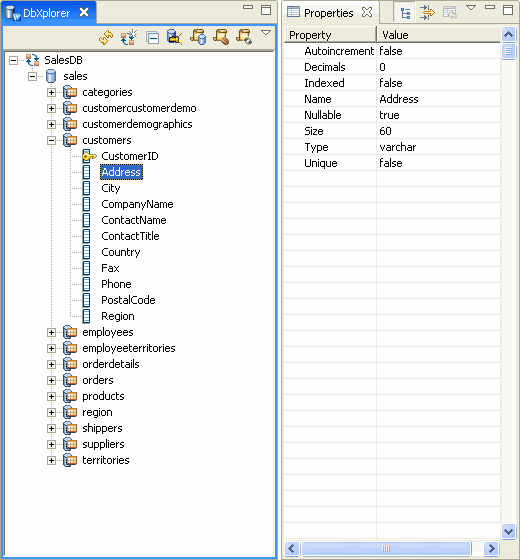Expand the products table node
The image size is (520, 560).
pyautogui.click(x=51, y=397)
